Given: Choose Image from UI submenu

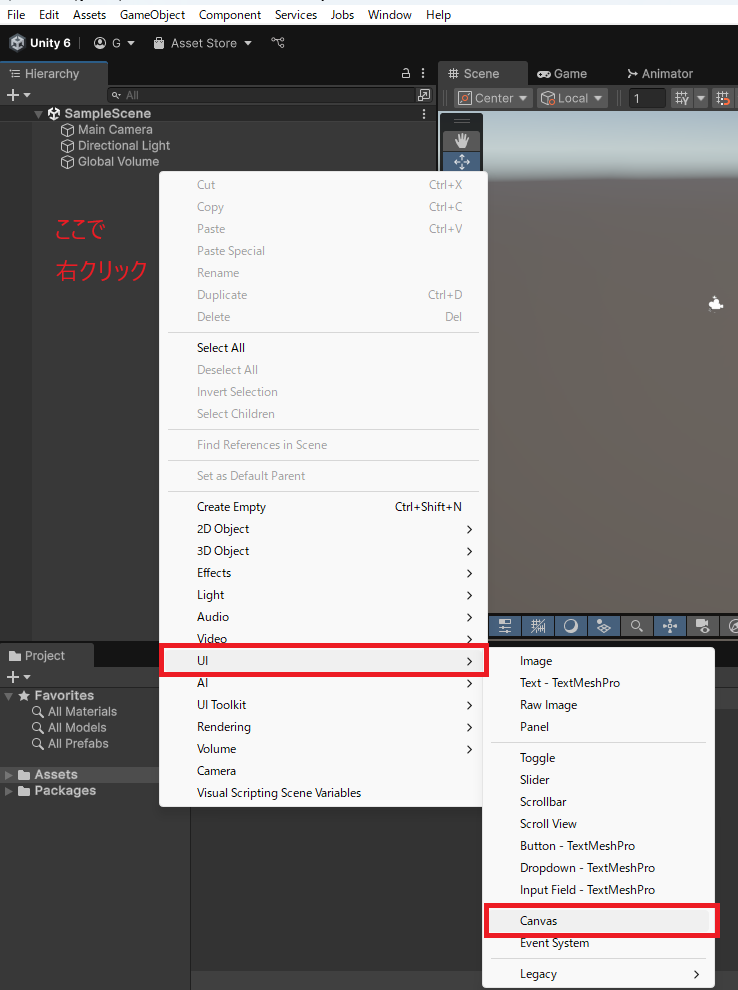Looking at the screenshot, I should pyautogui.click(x=600, y=660).
